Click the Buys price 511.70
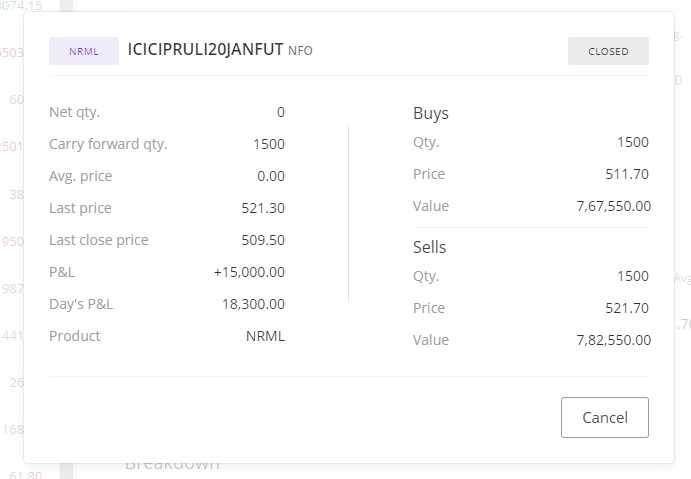The image size is (691, 479). (x=627, y=174)
